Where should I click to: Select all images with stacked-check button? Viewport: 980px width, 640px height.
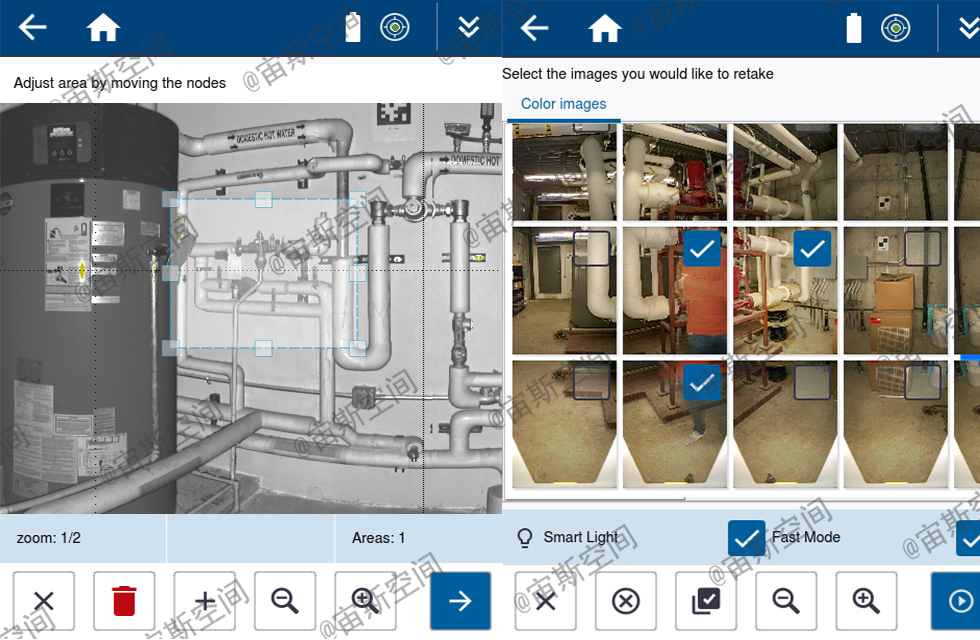click(x=706, y=601)
